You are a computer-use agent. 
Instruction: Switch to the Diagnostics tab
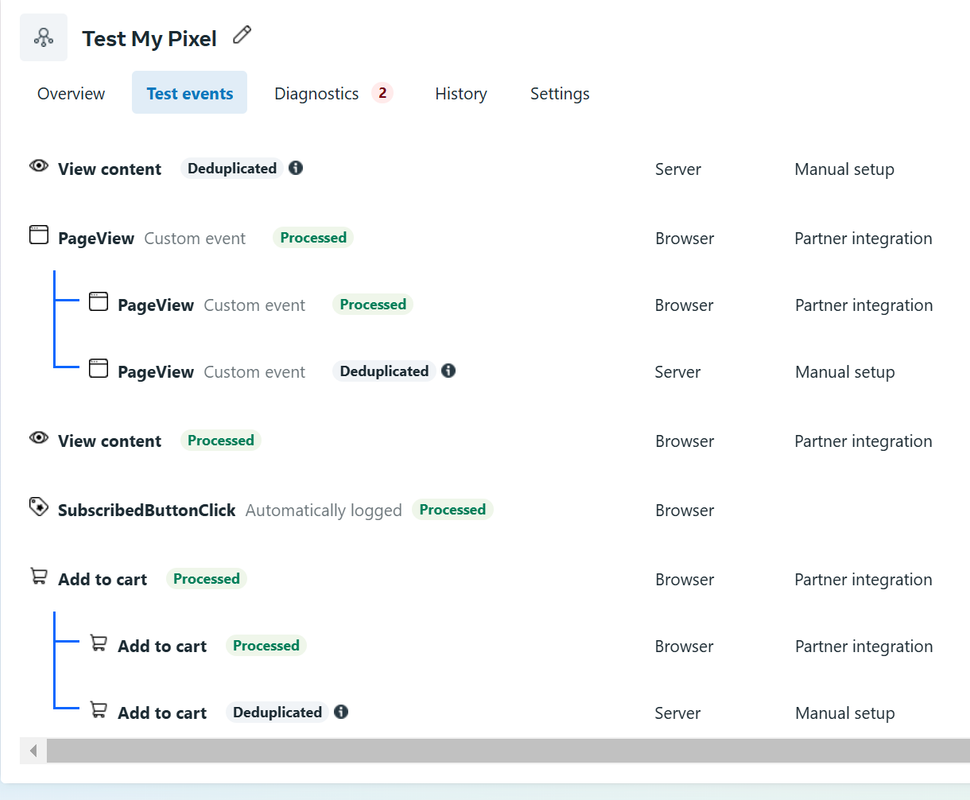316,93
